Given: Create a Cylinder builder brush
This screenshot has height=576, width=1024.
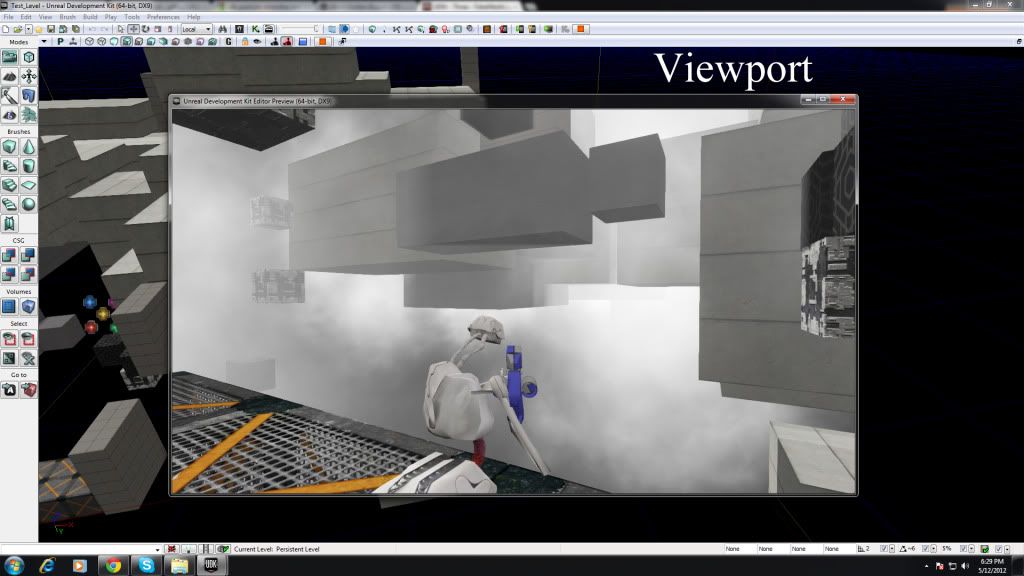Looking at the screenshot, I should (x=28, y=166).
